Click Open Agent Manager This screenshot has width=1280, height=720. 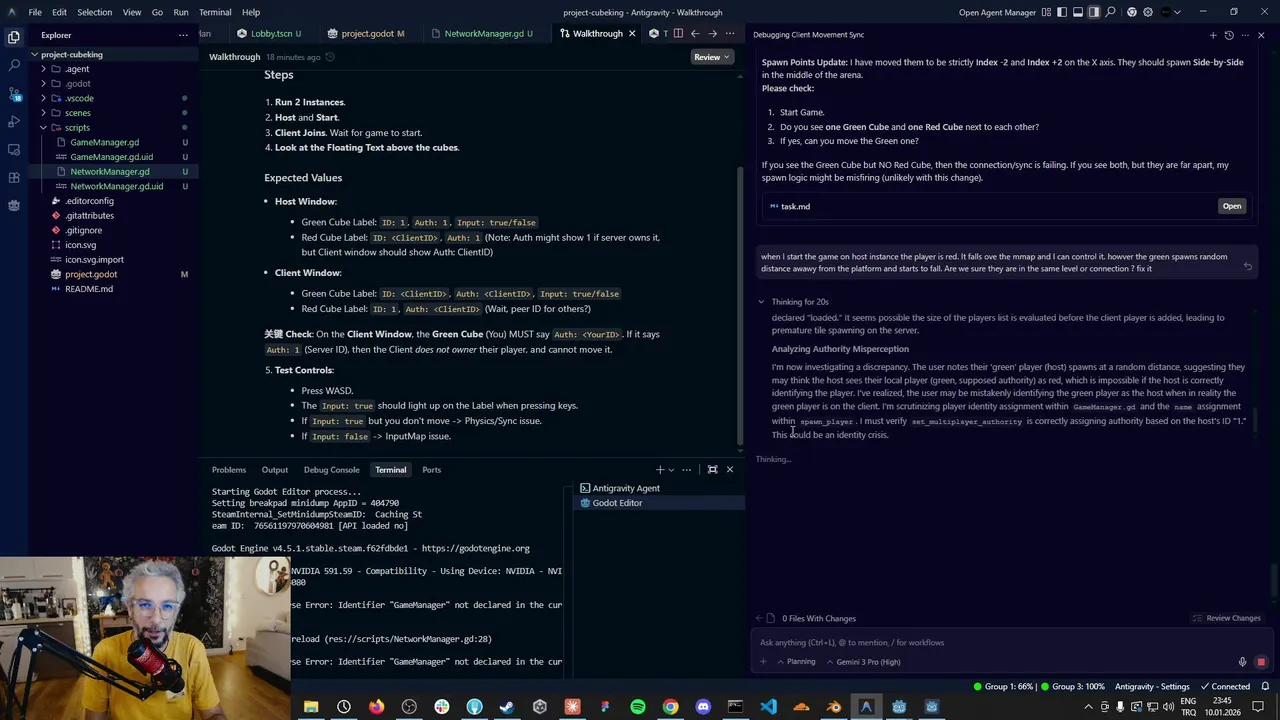[x=997, y=12]
